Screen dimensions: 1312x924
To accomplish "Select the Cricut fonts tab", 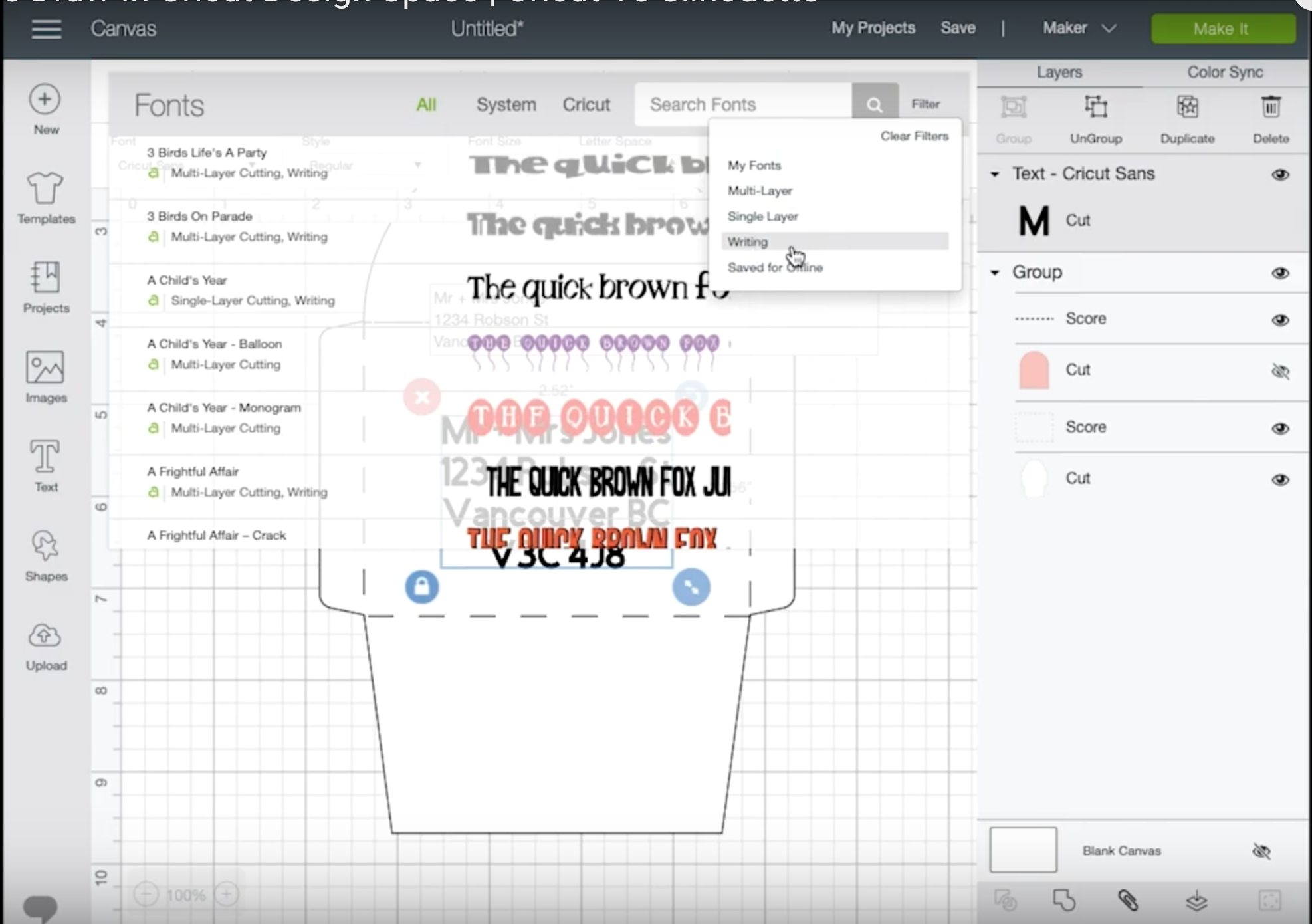I will pos(586,104).
